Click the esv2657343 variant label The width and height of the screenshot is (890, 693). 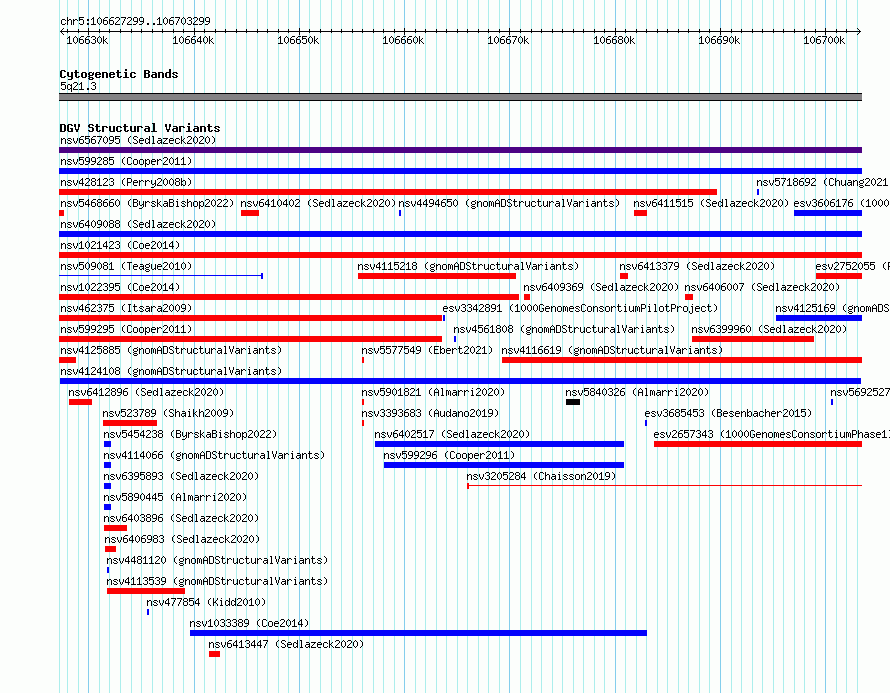(771, 434)
